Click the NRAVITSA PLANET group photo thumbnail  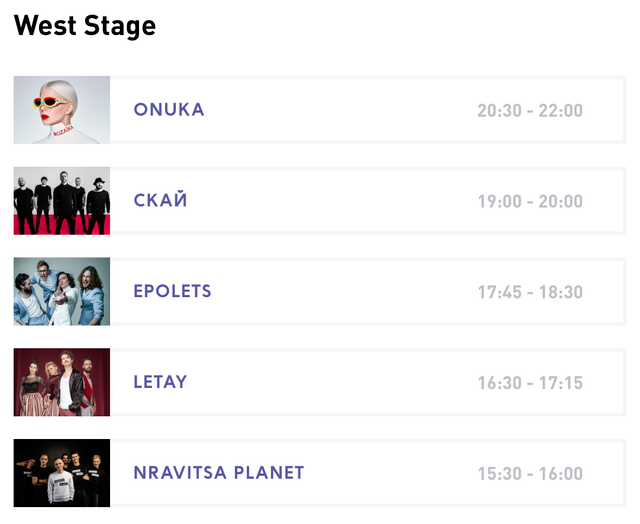click(62, 473)
